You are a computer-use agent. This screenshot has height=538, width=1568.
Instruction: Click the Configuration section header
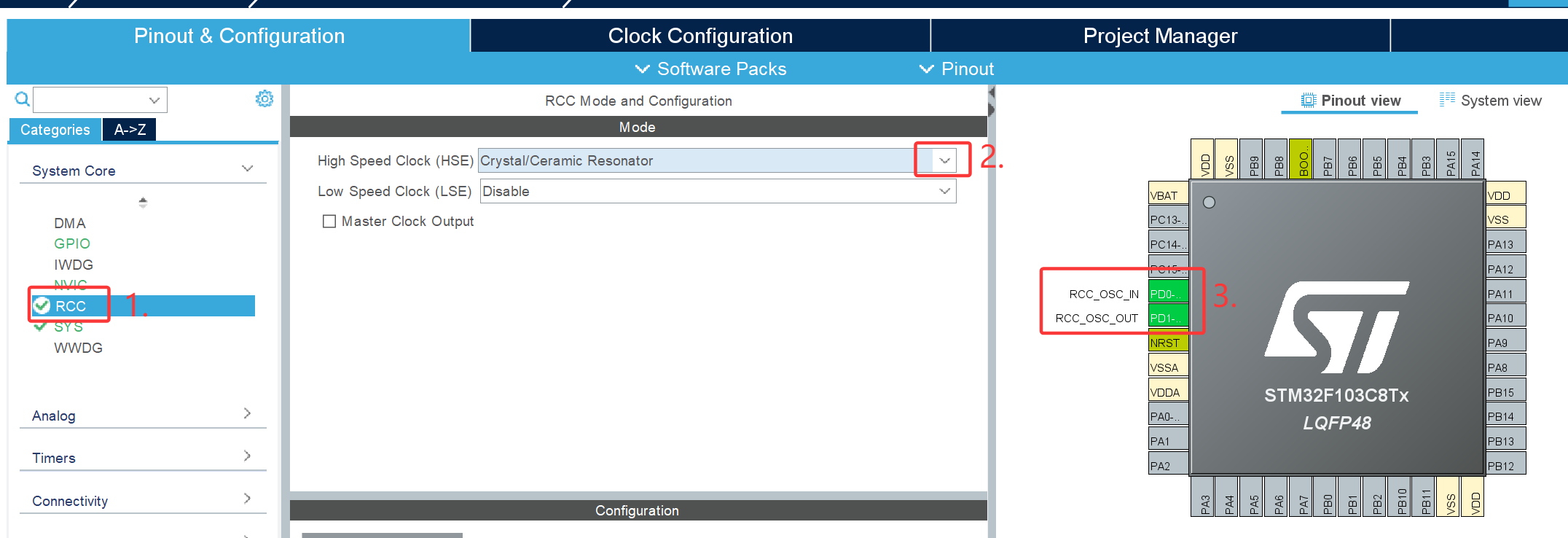pos(638,510)
